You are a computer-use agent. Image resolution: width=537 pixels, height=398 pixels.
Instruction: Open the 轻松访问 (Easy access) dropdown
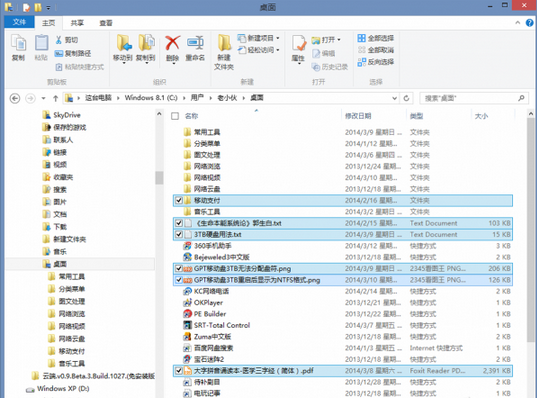[259, 50]
